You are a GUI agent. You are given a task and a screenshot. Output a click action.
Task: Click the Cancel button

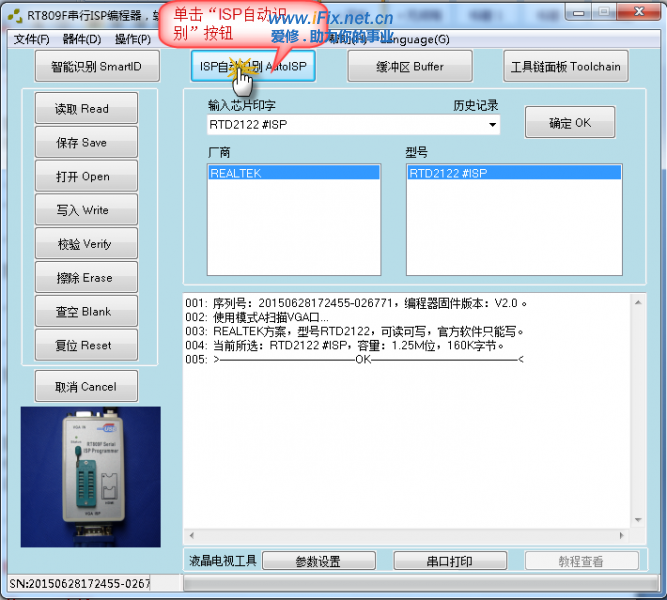coord(86,387)
